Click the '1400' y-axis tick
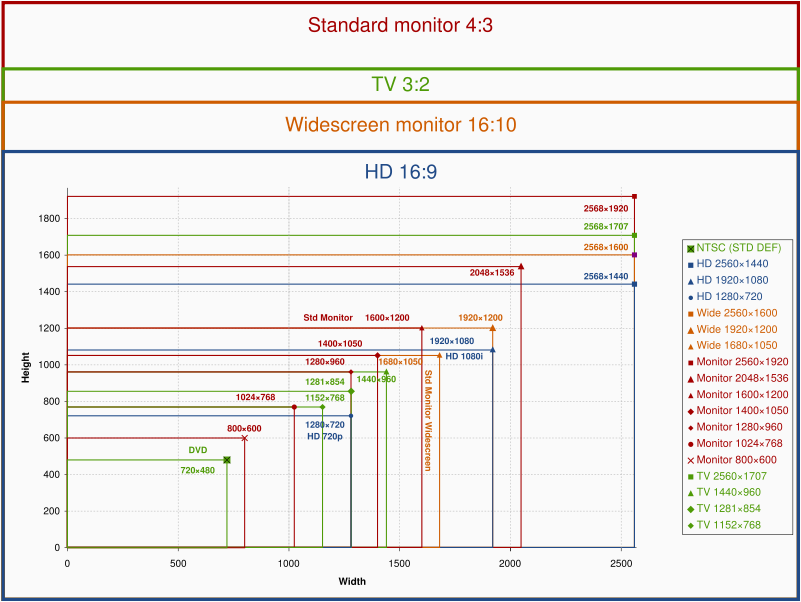 pyautogui.click(x=49, y=292)
